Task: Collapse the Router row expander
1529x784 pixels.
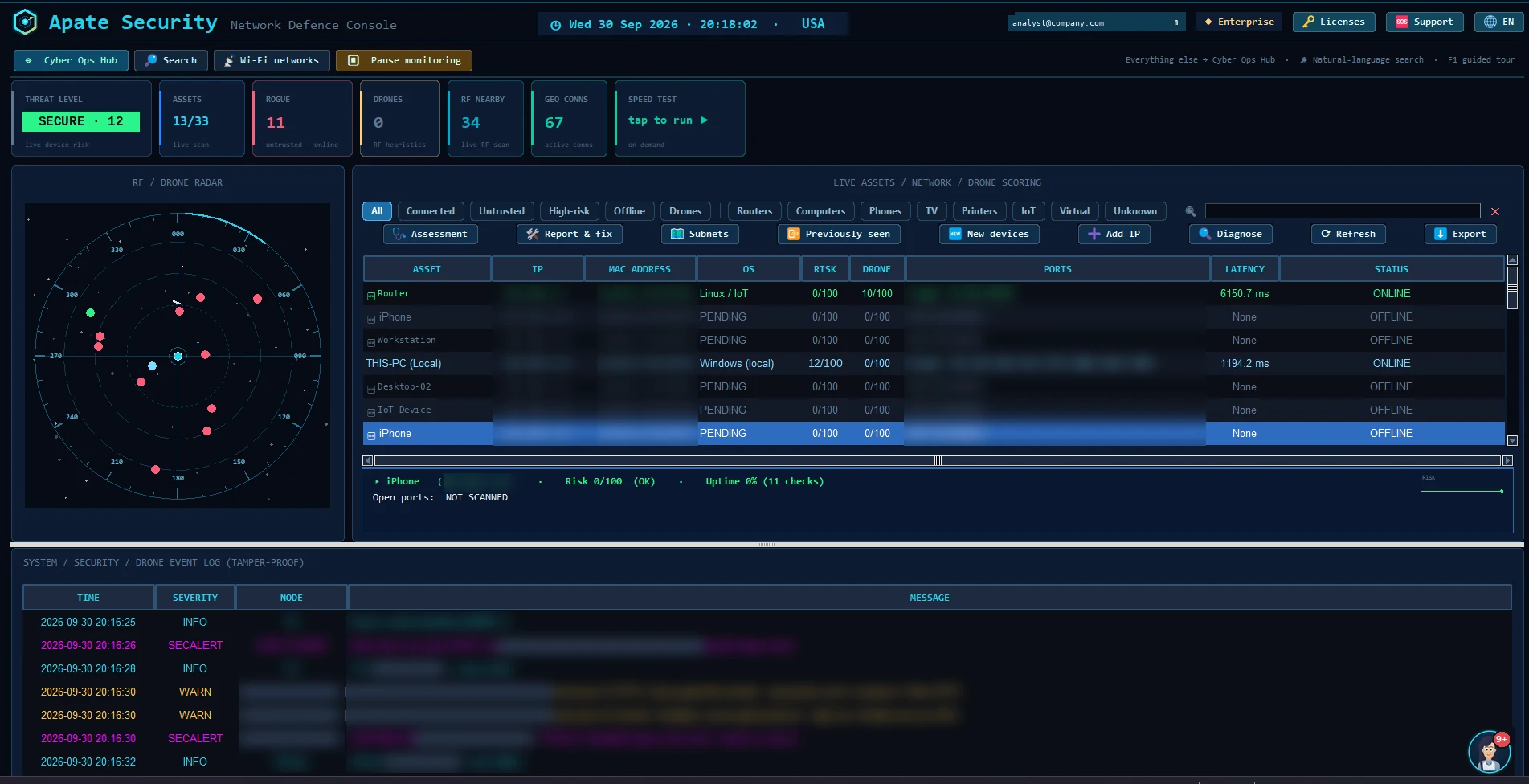Action: point(371,296)
